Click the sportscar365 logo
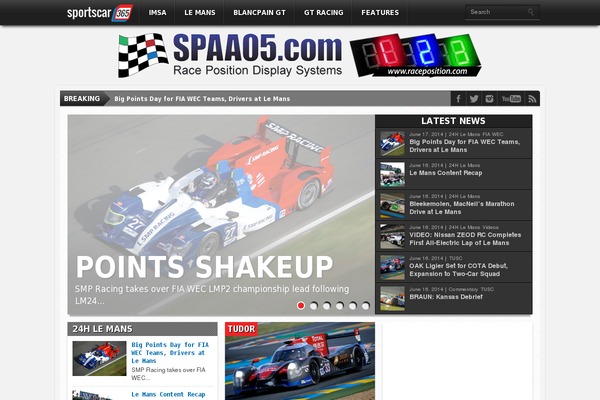 point(99,13)
